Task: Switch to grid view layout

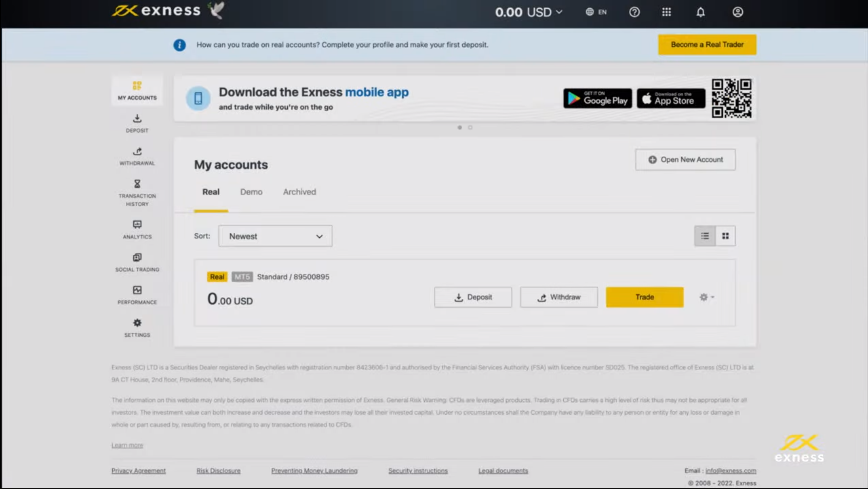Action: [725, 236]
